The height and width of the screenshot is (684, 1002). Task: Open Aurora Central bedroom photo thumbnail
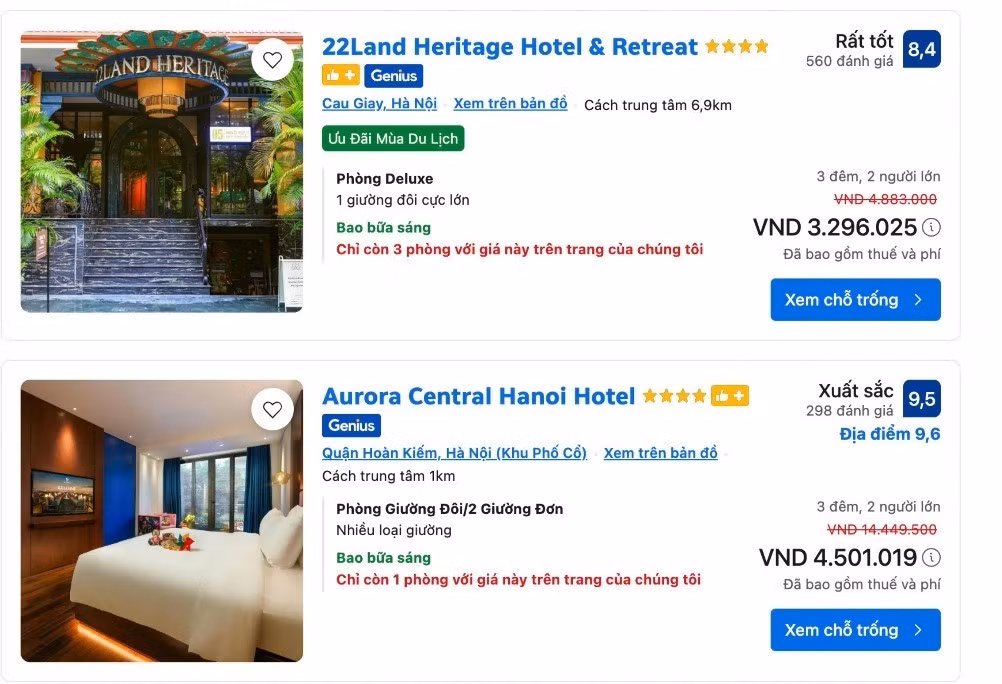point(161,521)
